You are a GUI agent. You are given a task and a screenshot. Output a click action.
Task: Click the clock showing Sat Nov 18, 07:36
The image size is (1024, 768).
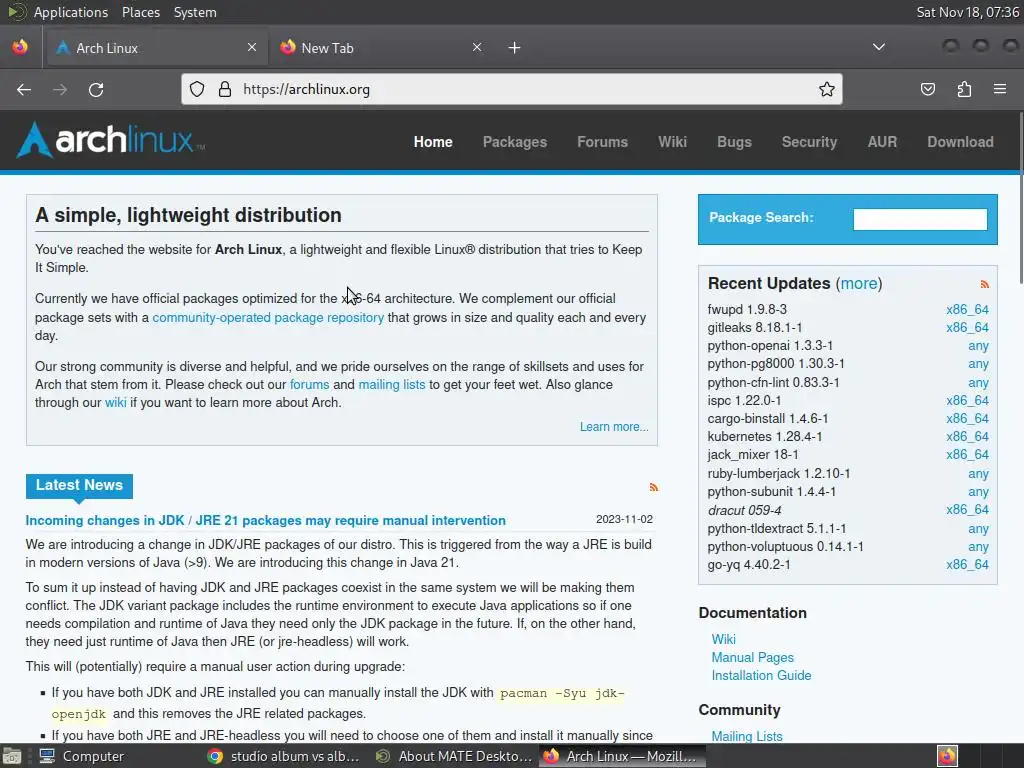(x=967, y=12)
